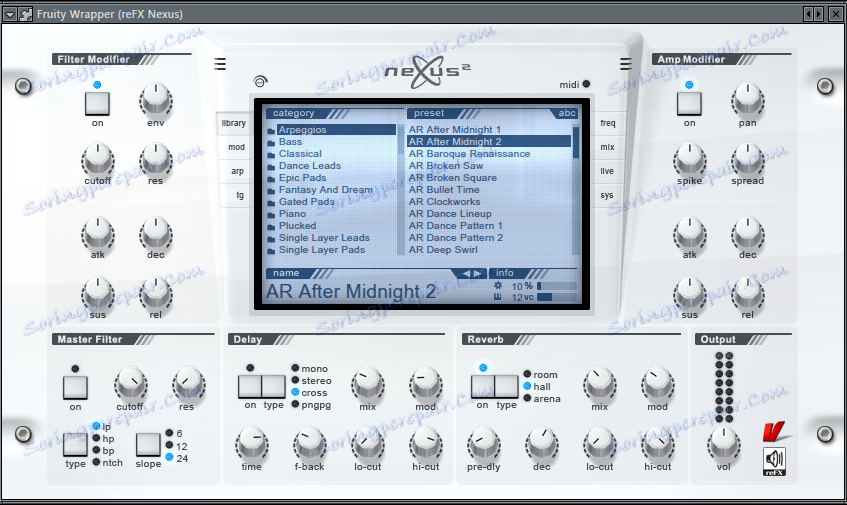Open the freq tab
This screenshot has height=505, width=847.
(608, 123)
